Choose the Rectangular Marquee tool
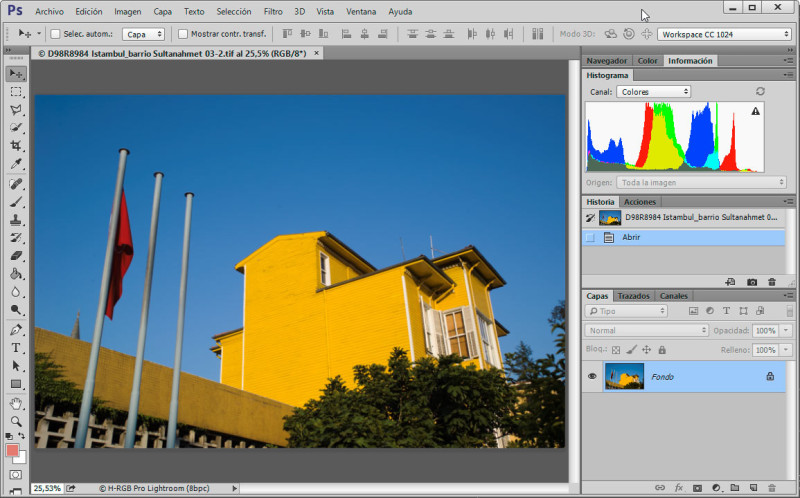Image resolution: width=800 pixels, height=498 pixels. click(x=16, y=92)
